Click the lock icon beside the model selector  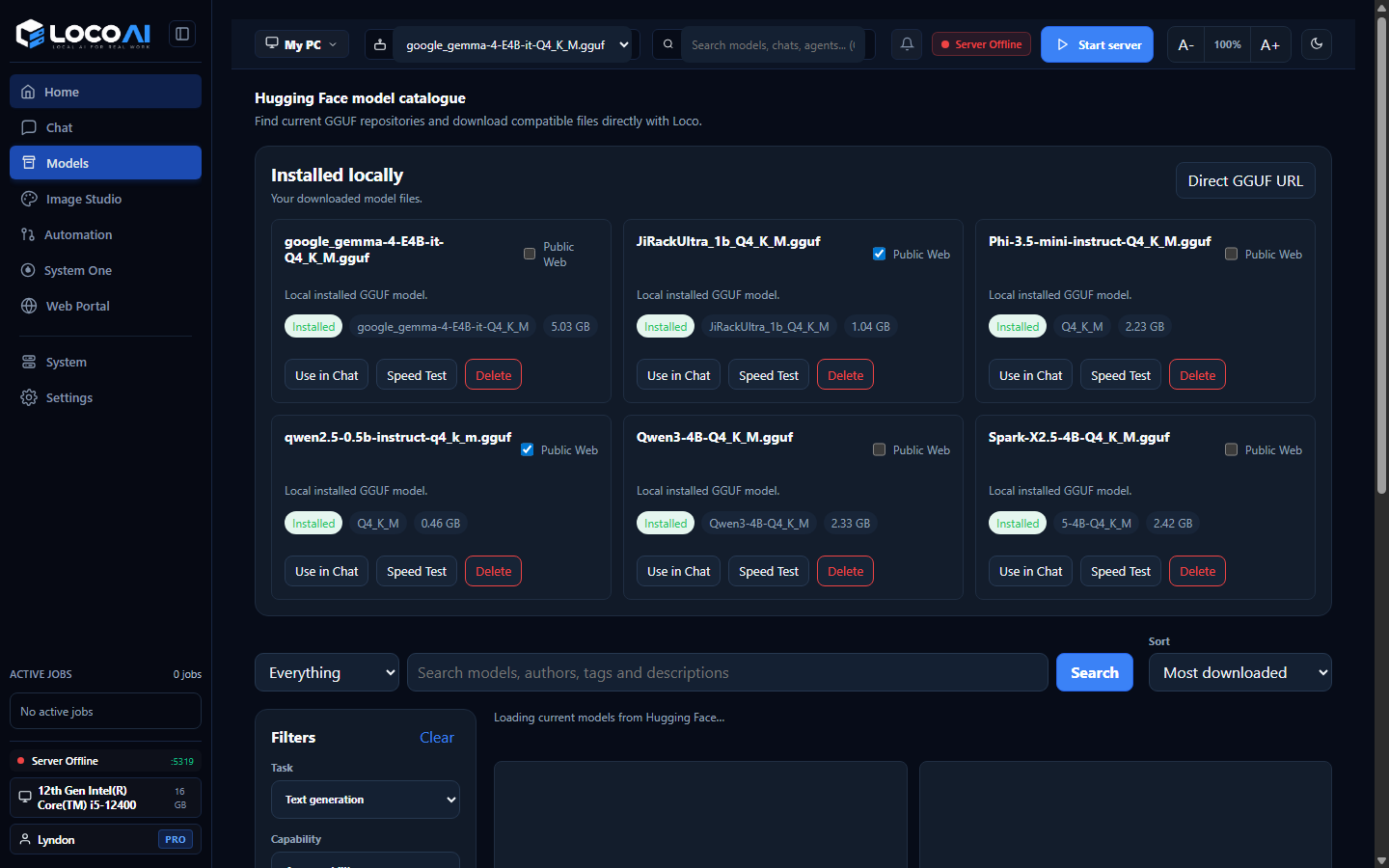[379, 44]
